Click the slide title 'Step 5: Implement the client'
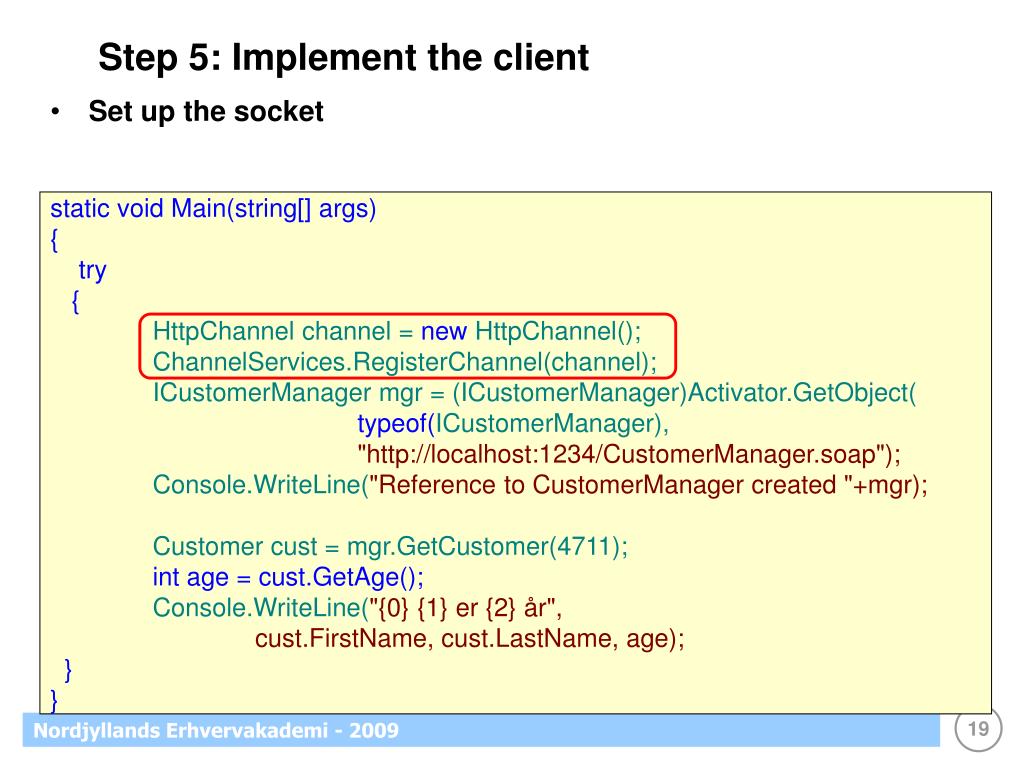1024x768 pixels. coord(344,57)
